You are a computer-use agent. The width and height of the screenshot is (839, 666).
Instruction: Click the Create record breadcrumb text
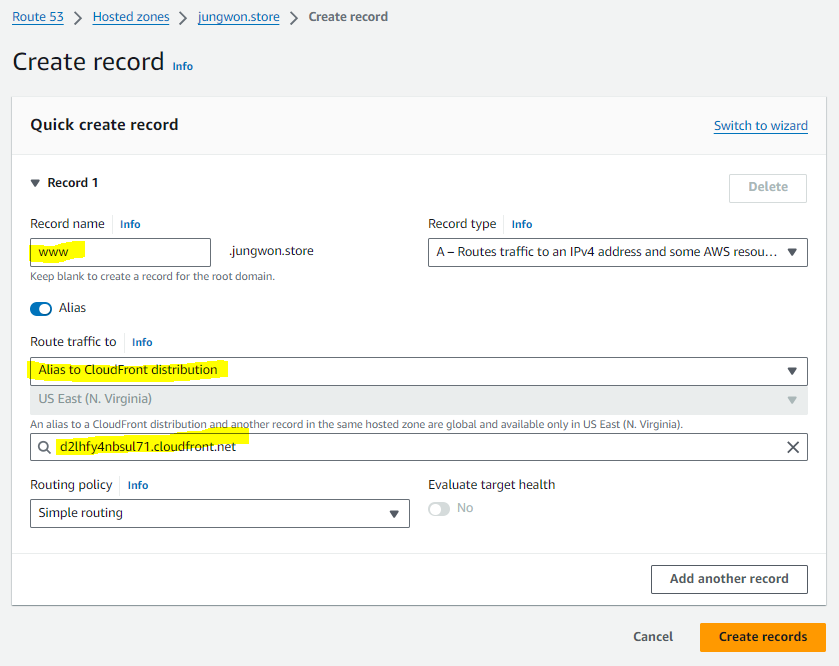(x=348, y=17)
